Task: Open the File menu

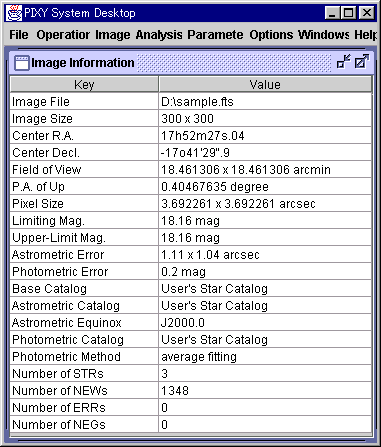Action: (x=19, y=35)
